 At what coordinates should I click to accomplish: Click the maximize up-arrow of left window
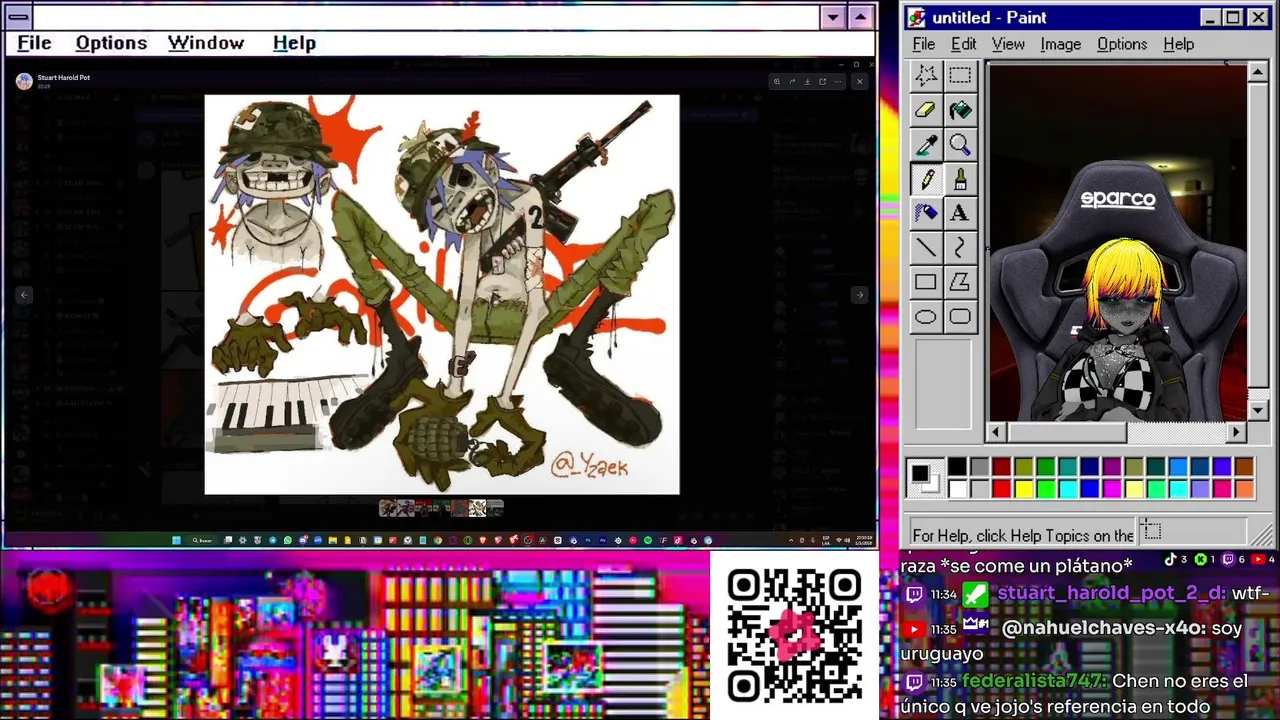pyautogui.click(x=860, y=17)
